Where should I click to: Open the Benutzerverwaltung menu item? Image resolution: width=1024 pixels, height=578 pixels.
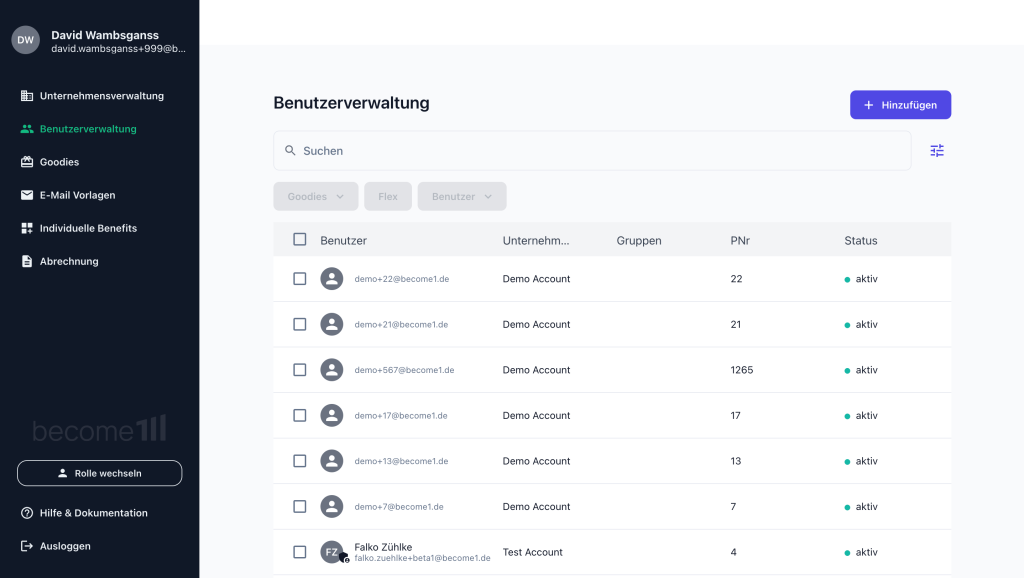pos(88,129)
